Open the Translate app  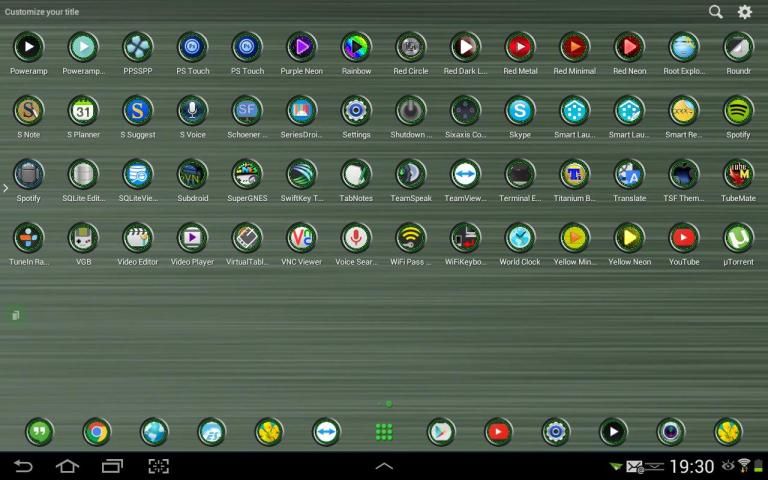629,174
